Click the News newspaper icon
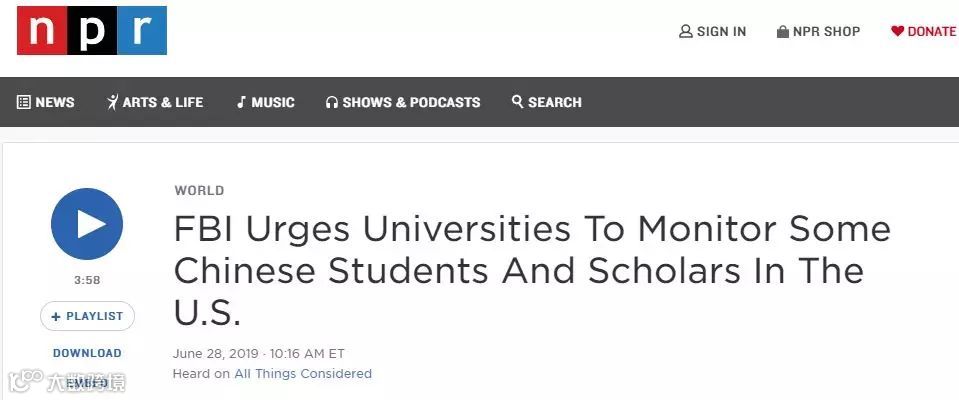 [x=24, y=102]
